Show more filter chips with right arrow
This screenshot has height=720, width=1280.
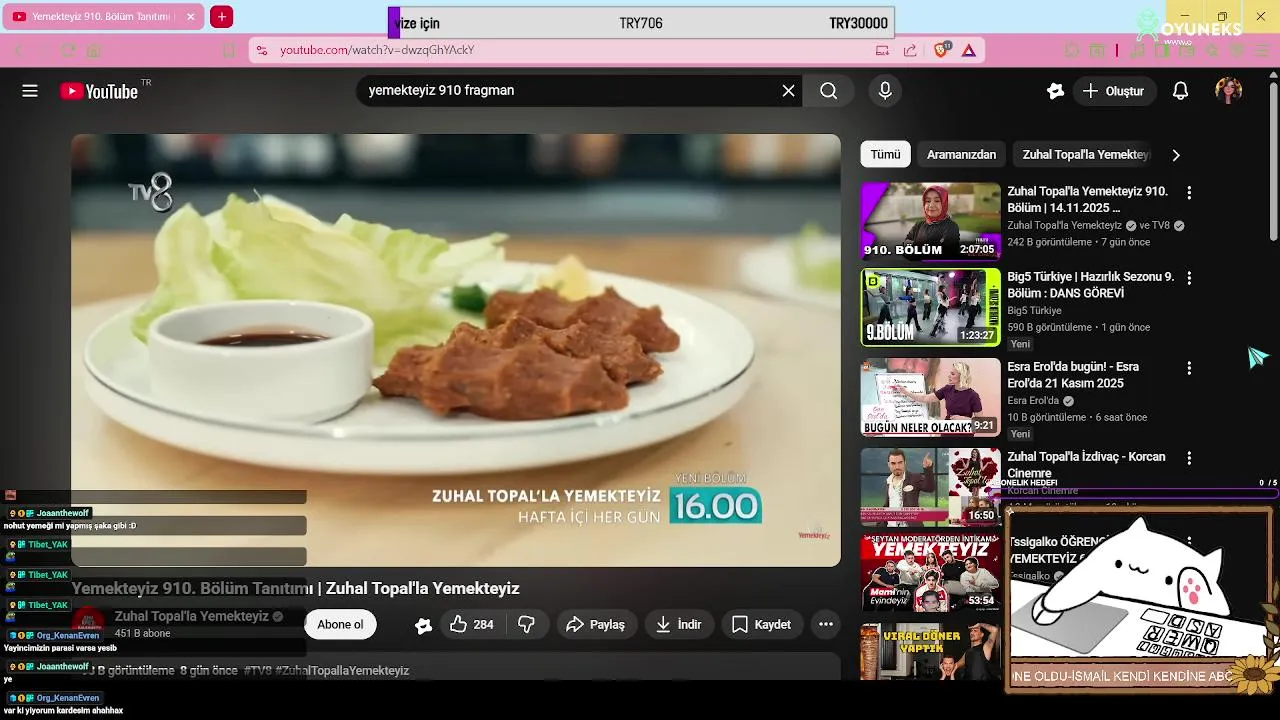(1176, 155)
